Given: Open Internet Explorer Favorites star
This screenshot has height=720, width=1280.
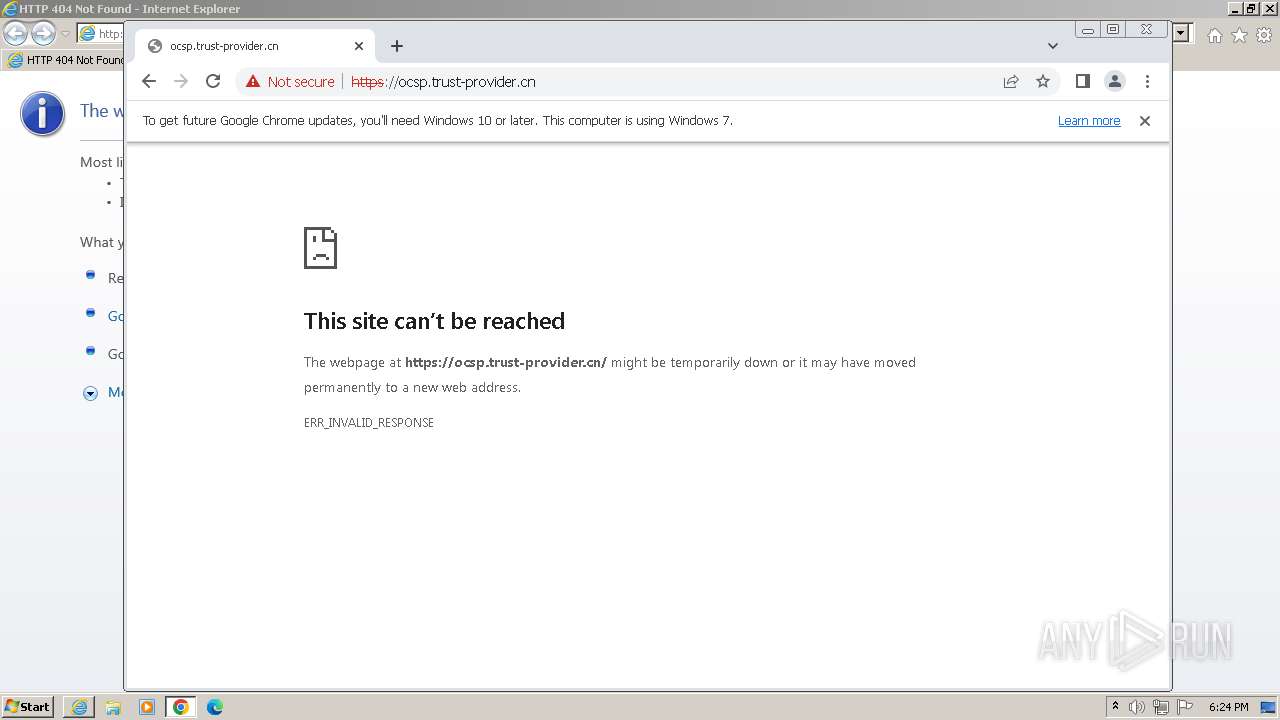Looking at the screenshot, I should (x=1239, y=35).
